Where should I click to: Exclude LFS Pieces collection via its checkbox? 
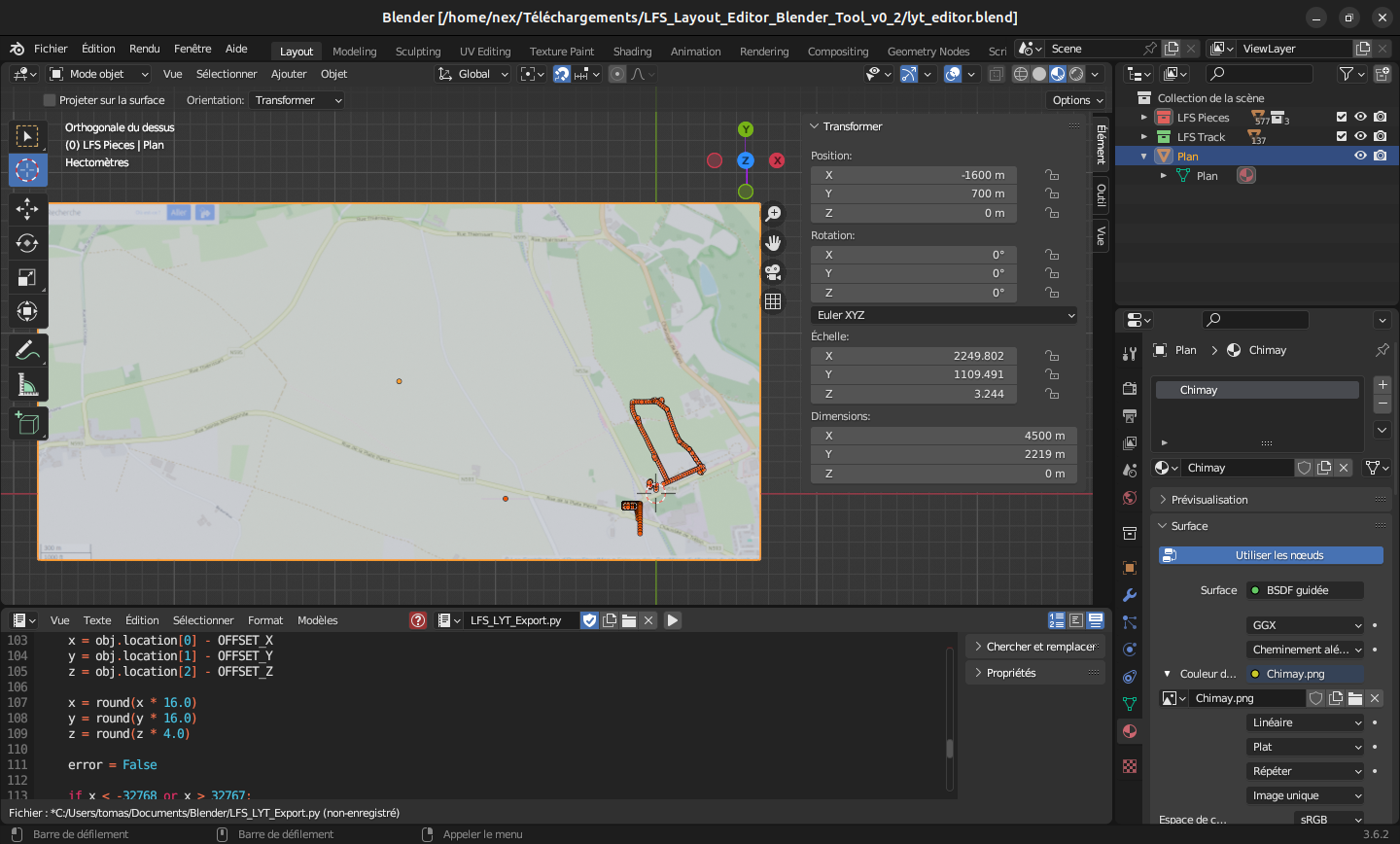[x=1342, y=118]
